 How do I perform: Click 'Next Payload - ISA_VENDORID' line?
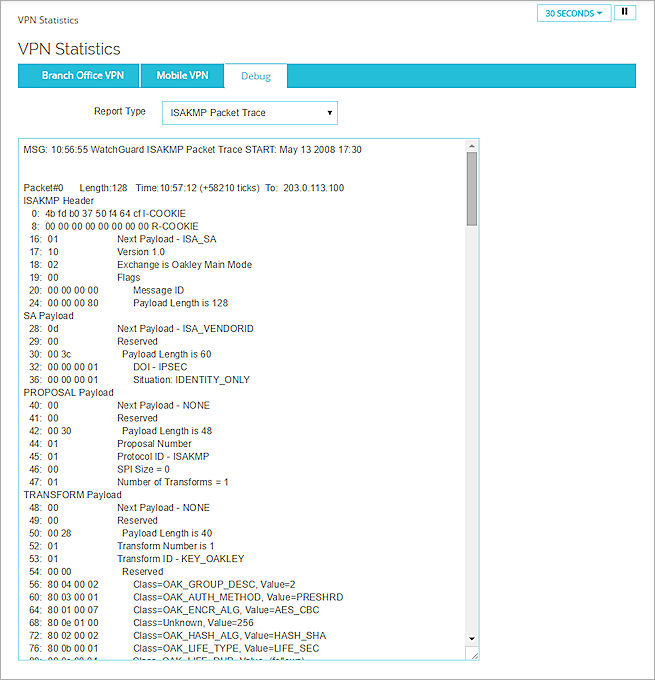pyautogui.click(x=141, y=329)
